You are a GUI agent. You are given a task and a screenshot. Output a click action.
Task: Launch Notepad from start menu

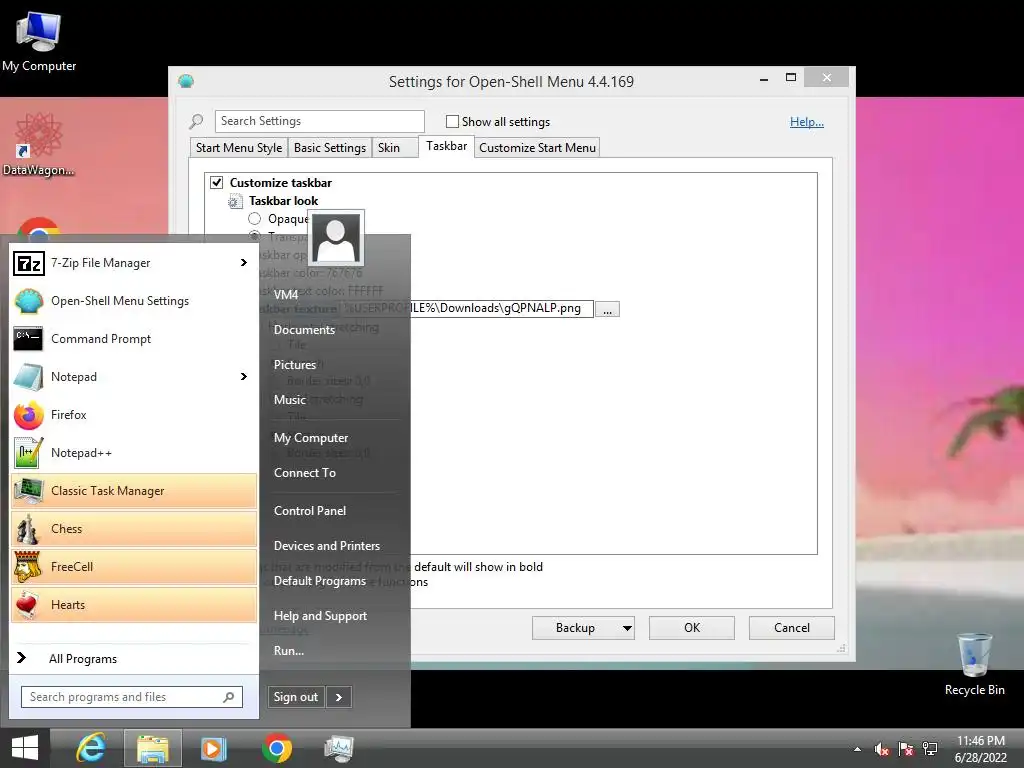[x=133, y=376]
